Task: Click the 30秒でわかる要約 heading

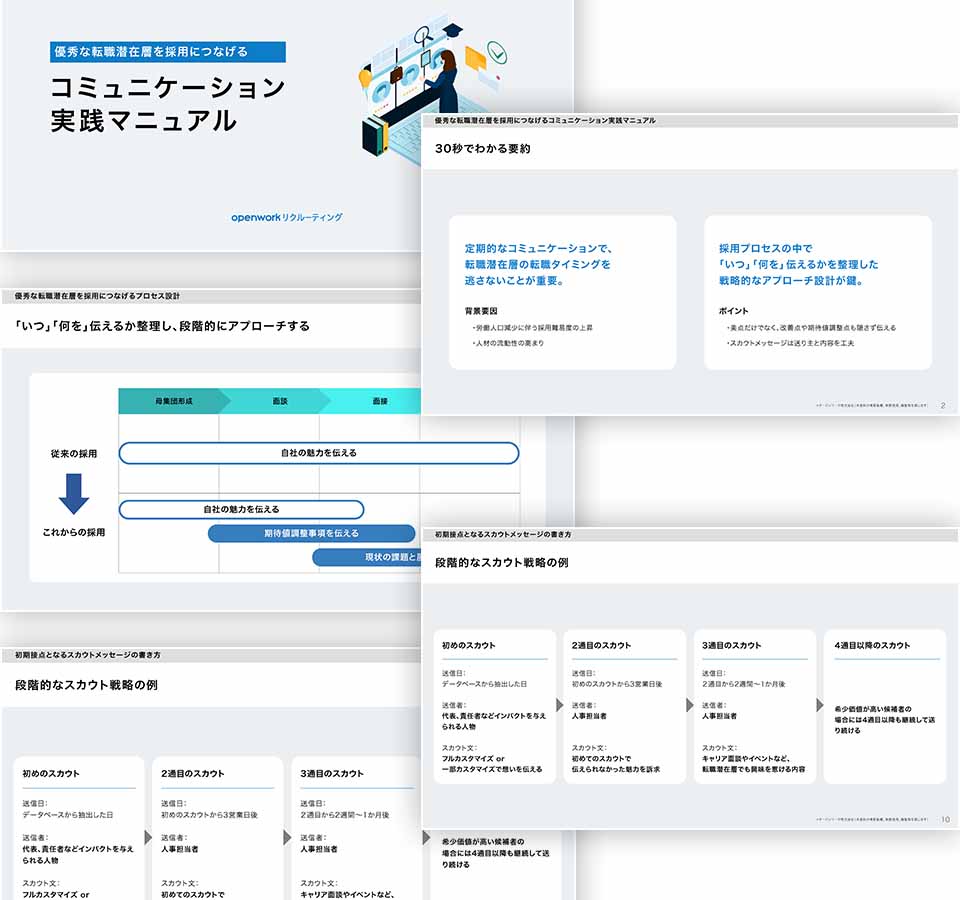Action: pyautogui.click(x=482, y=148)
